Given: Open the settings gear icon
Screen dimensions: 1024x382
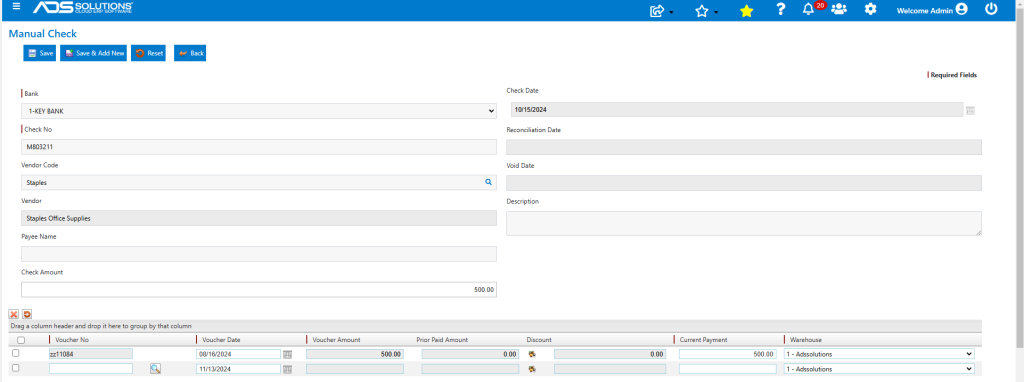Looking at the screenshot, I should tap(871, 9).
